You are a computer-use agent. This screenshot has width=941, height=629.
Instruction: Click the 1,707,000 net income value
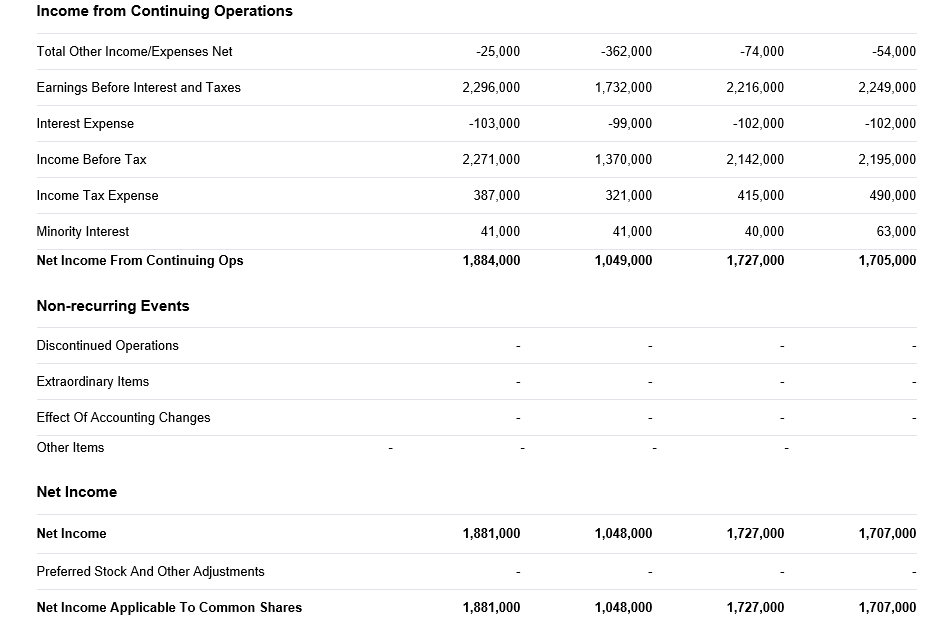[887, 533]
